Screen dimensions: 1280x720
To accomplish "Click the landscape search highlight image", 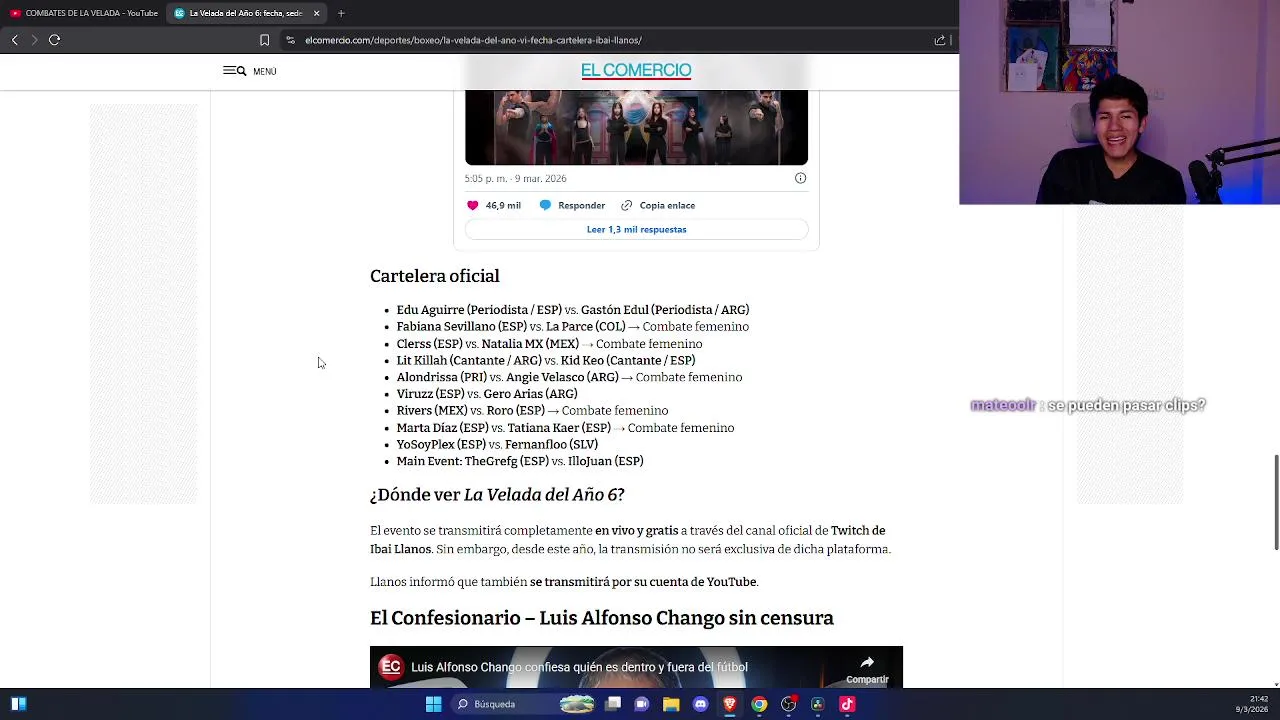I will (577, 704).
